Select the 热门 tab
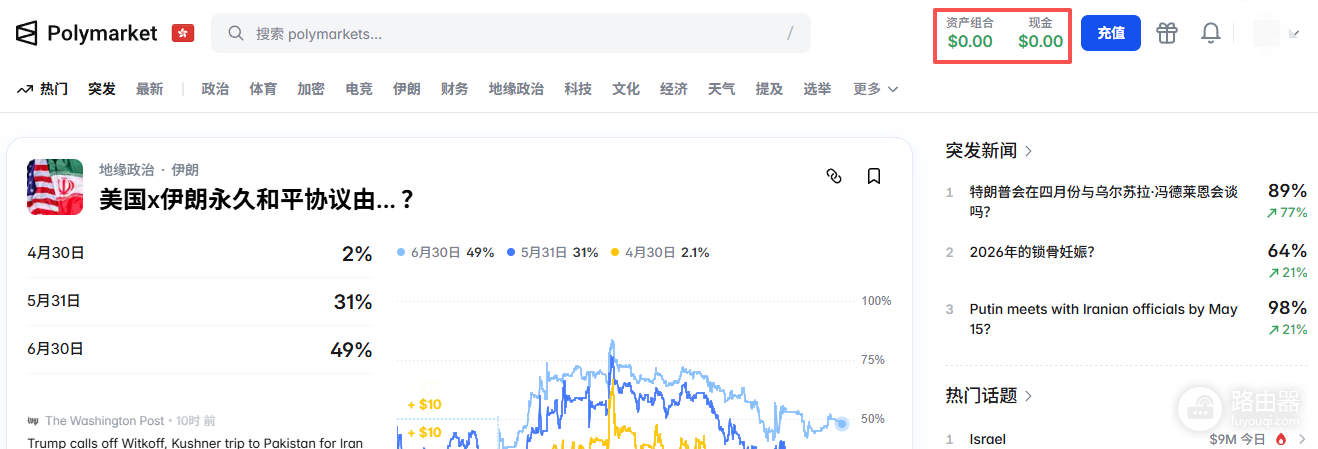1318x449 pixels. (x=54, y=89)
